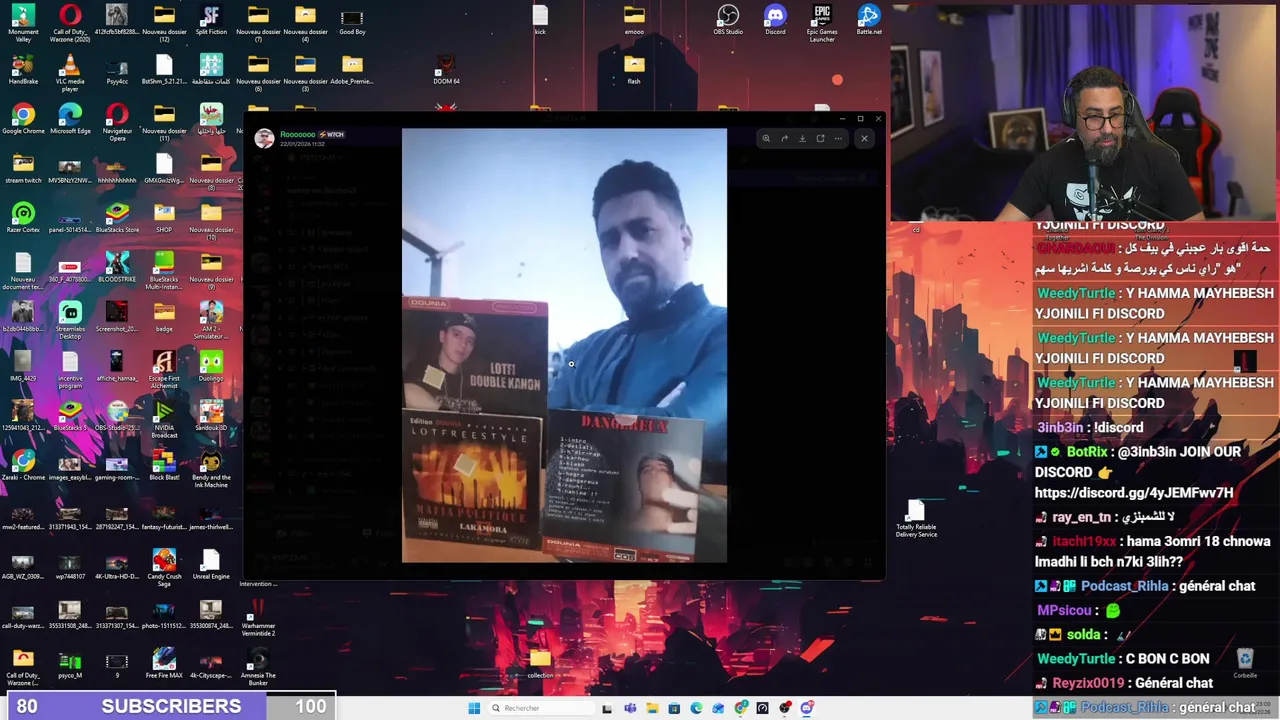This screenshot has height=720, width=1280.
Task: Open Warhammer Vermintide 2 shortcut
Action: point(258,617)
